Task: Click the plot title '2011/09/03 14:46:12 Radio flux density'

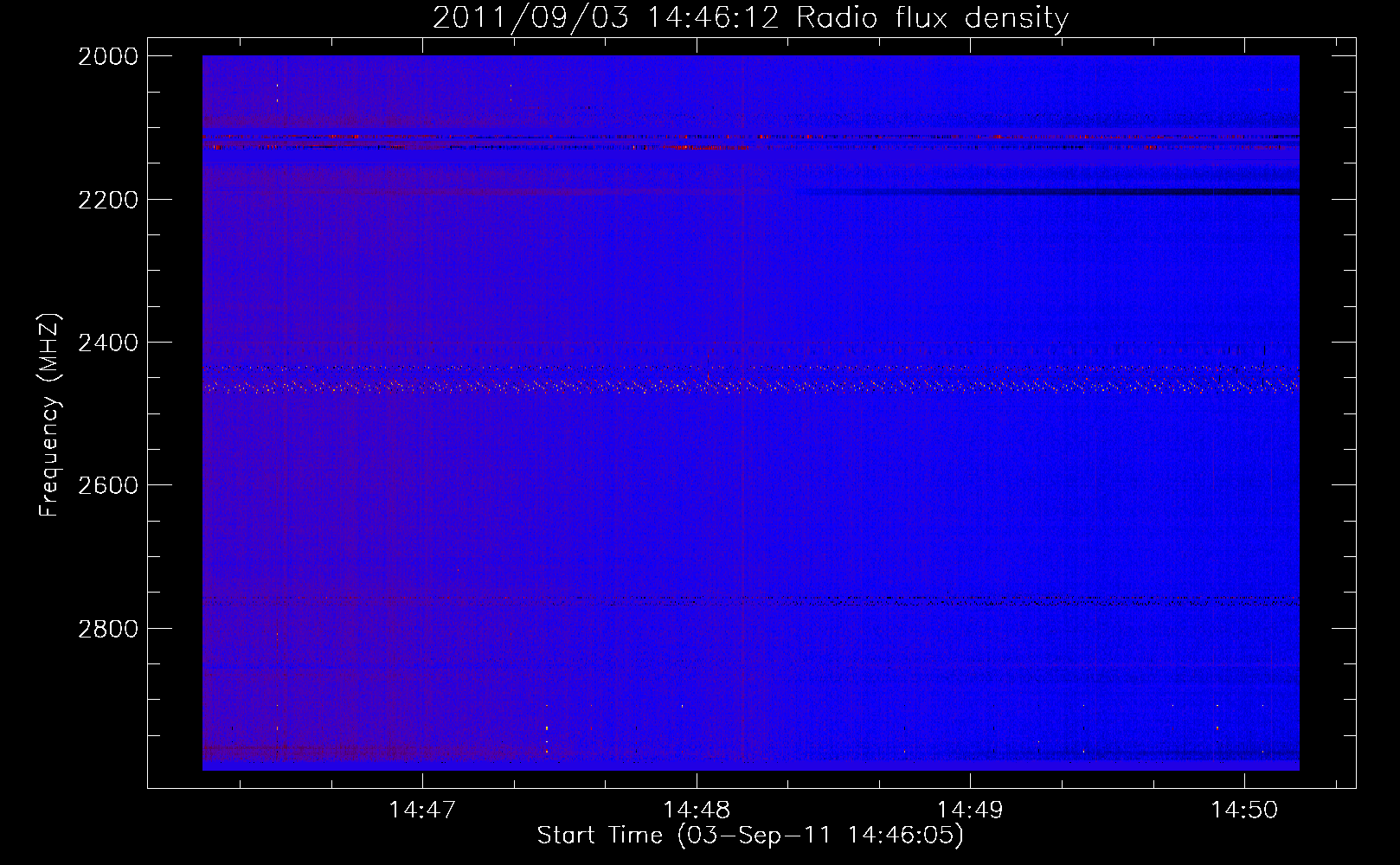Action: pyautogui.click(x=750, y=17)
